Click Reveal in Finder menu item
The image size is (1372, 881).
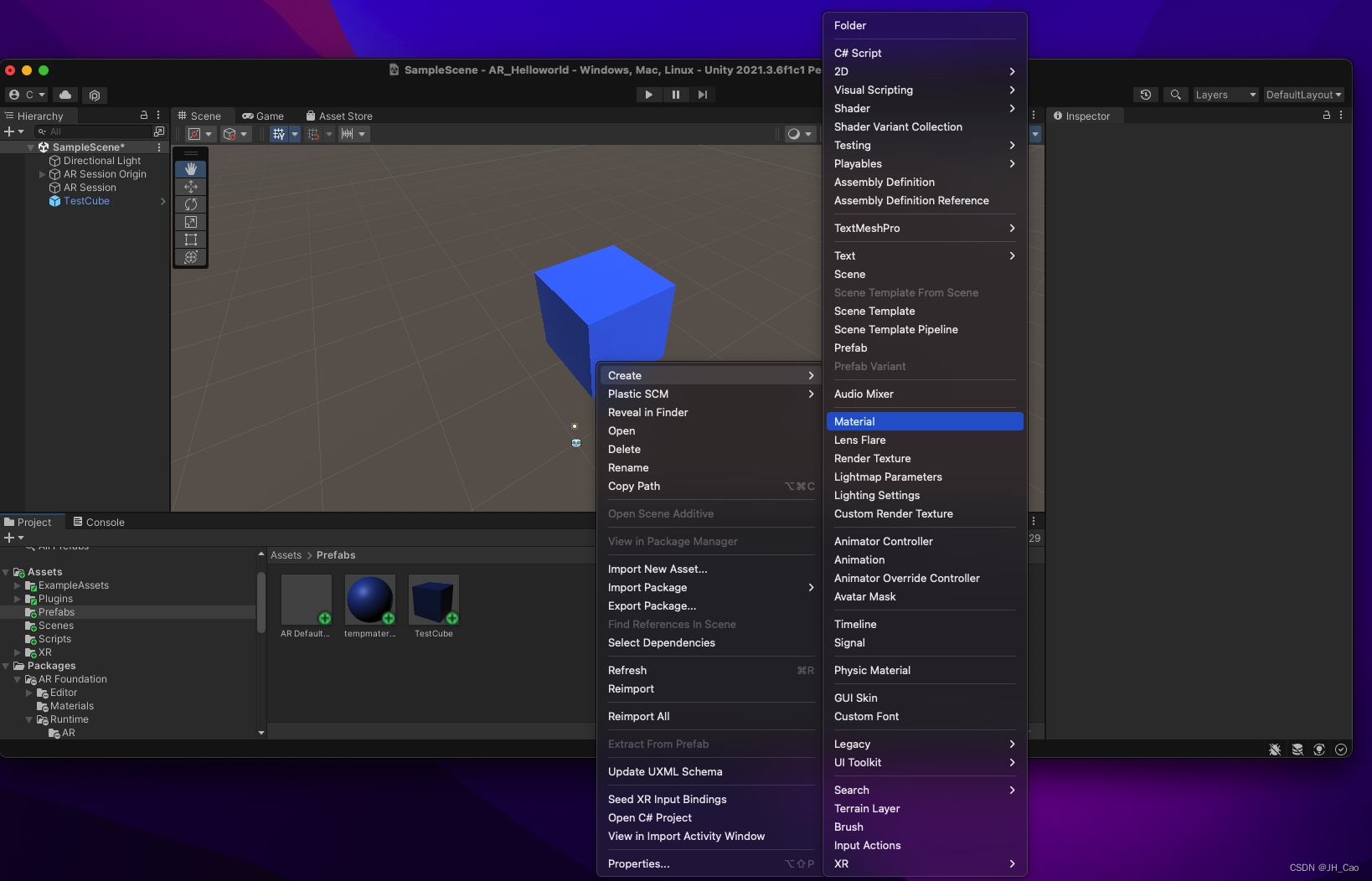click(710, 412)
